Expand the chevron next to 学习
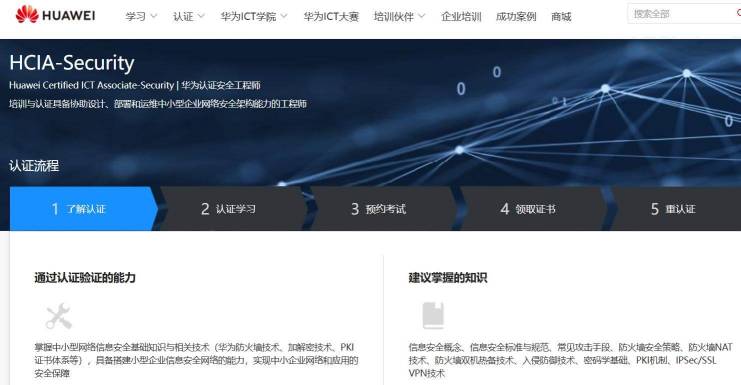 pos(154,17)
